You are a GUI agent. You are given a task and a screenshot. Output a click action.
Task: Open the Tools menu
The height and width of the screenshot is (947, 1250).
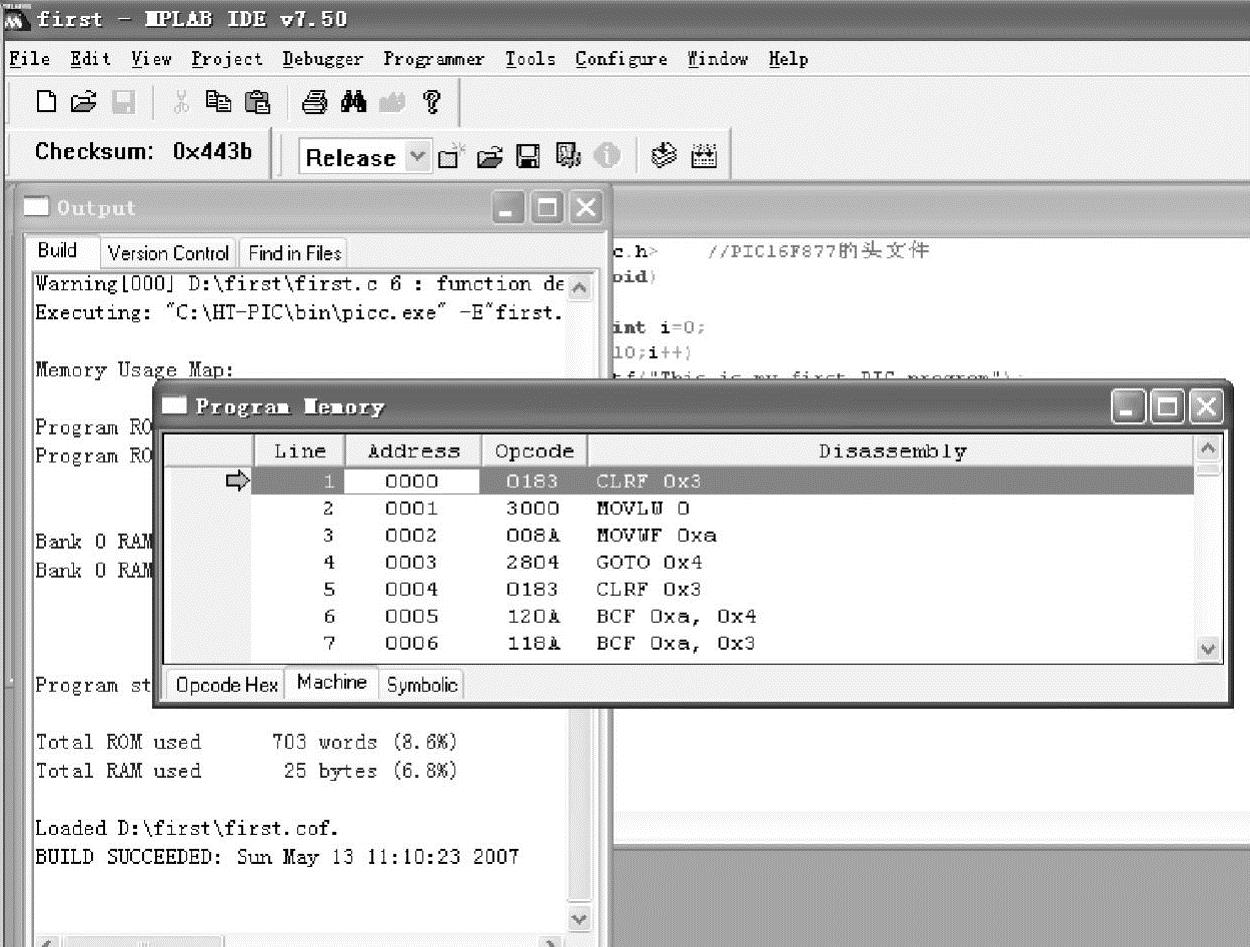coord(530,59)
